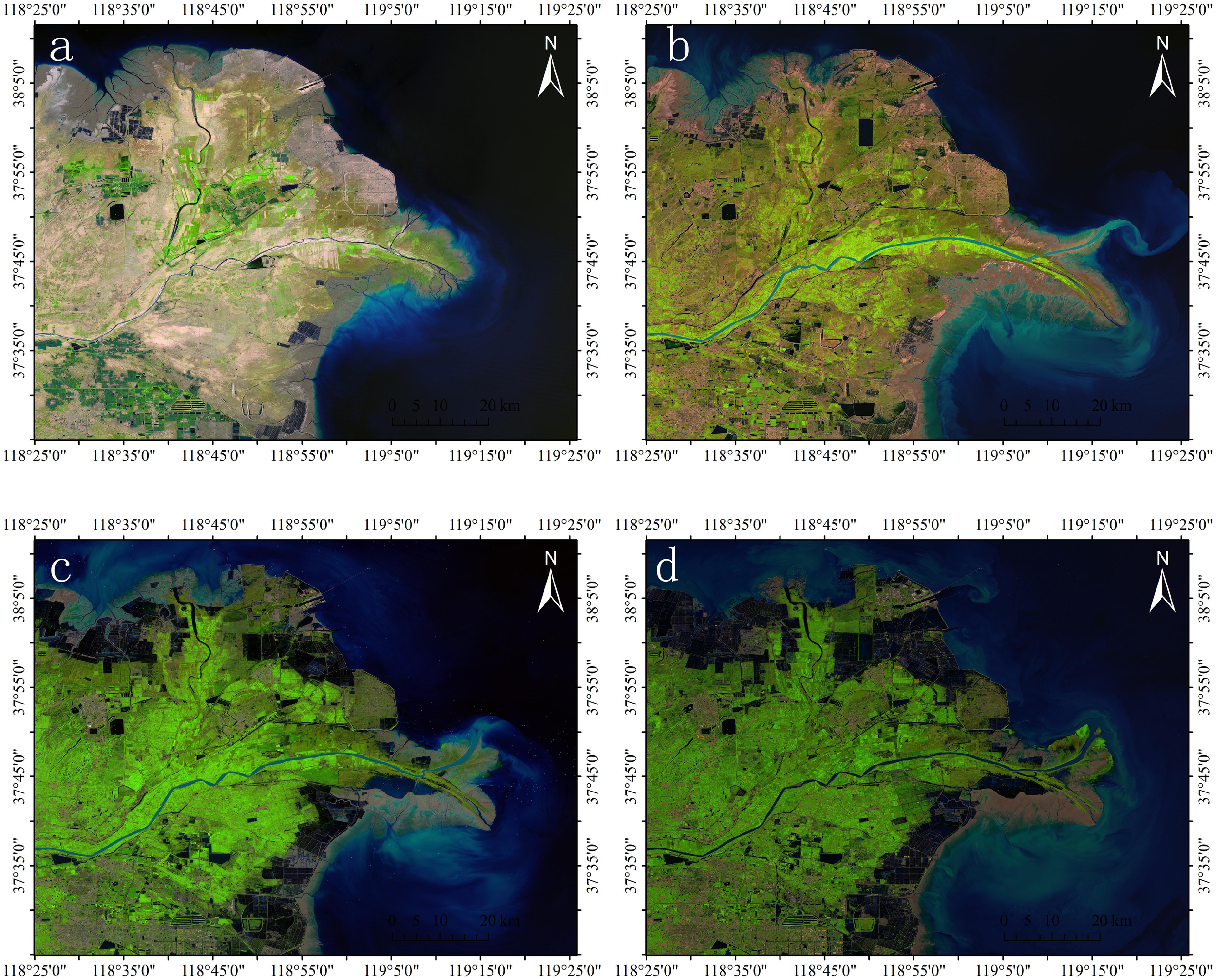Click the 38°5'0" latitude label left of panel a
Viewport: 1218px width, 980px height.
pyautogui.click(x=19, y=83)
